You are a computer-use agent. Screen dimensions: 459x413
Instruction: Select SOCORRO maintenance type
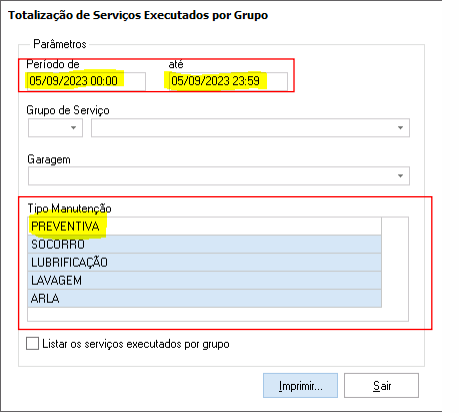[x=204, y=244]
